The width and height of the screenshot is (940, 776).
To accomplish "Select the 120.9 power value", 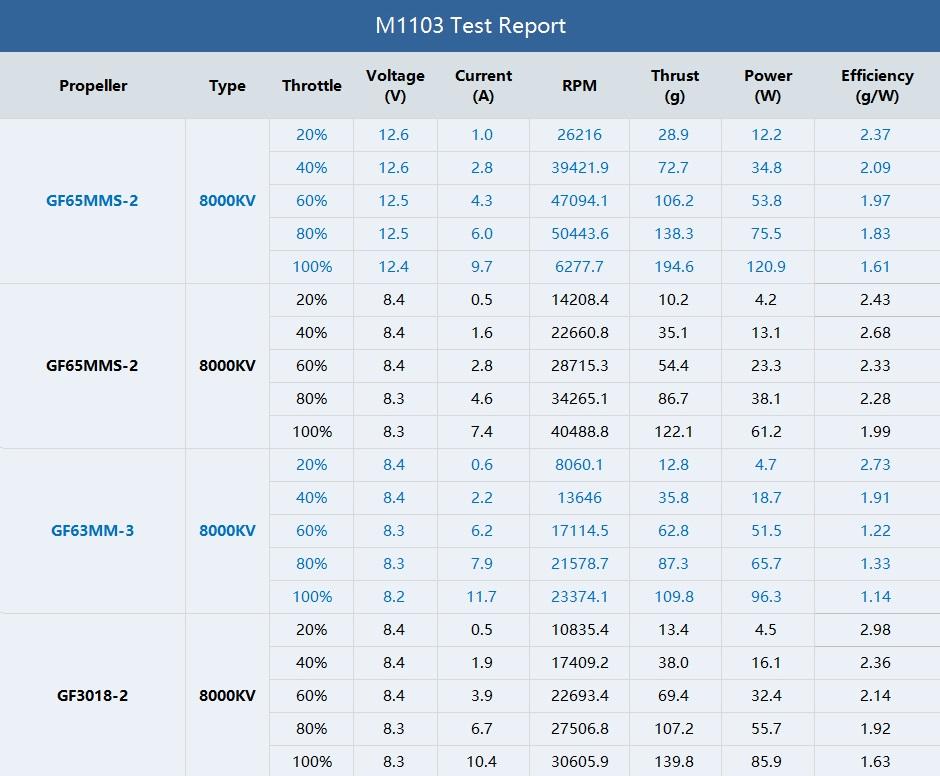I will pos(766,267).
